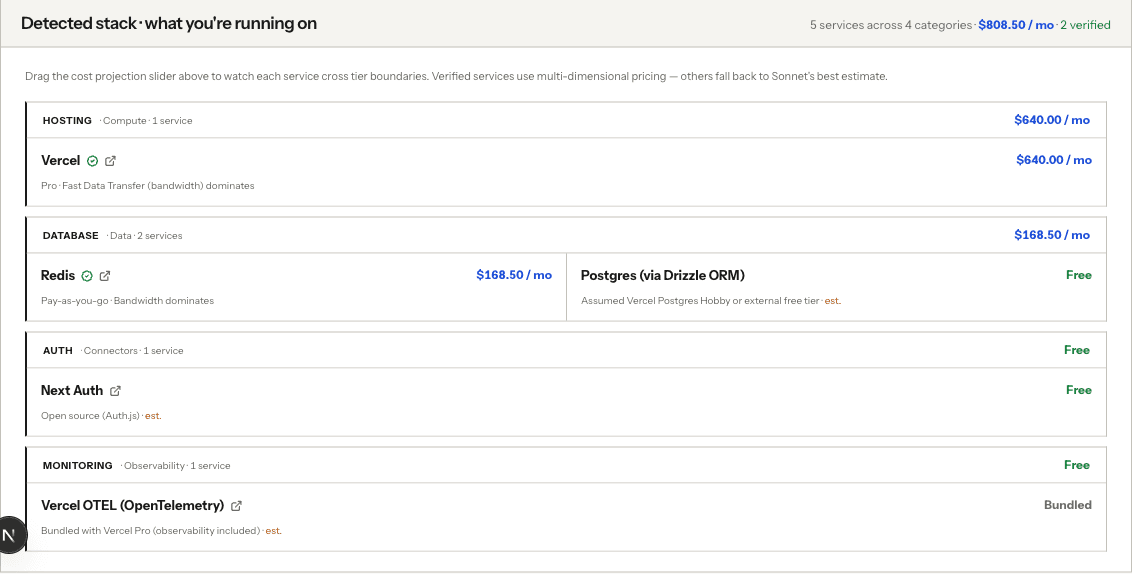This screenshot has width=1132, height=574.
Task: Click Redis verified checkmark badge
Action: coord(87,276)
